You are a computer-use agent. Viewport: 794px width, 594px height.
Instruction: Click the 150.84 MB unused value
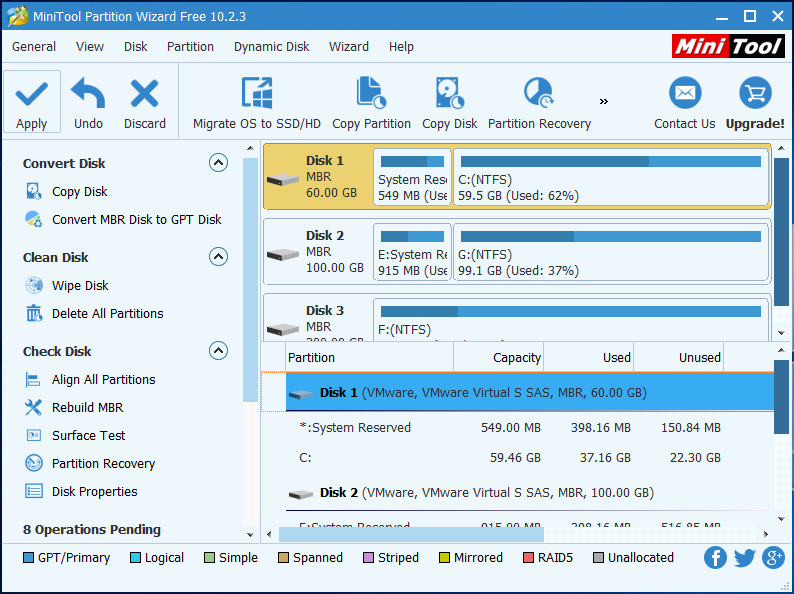691,427
